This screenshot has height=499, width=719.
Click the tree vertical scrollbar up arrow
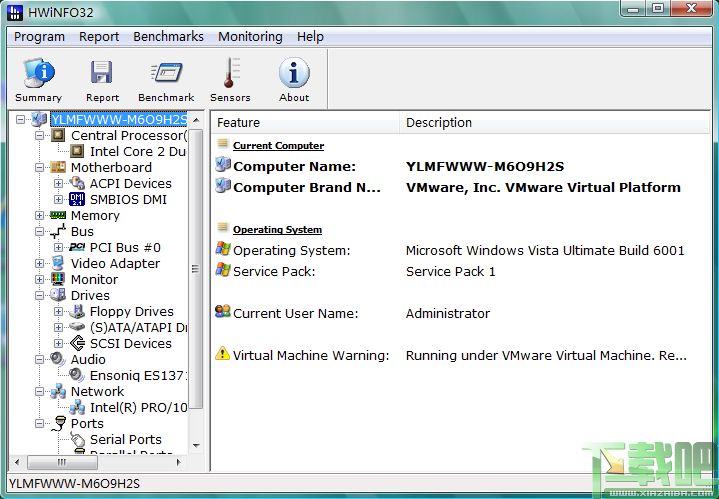point(196,120)
